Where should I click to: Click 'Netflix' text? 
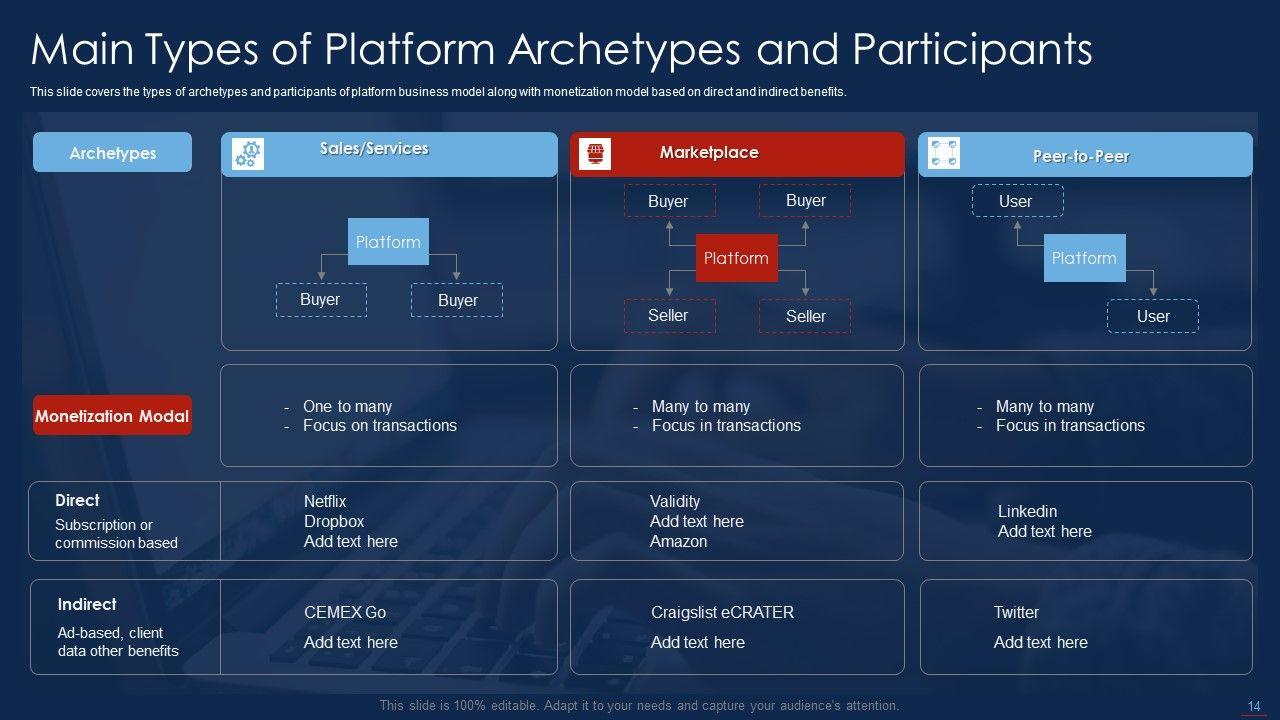pyautogui.click(x=325, y=501)
